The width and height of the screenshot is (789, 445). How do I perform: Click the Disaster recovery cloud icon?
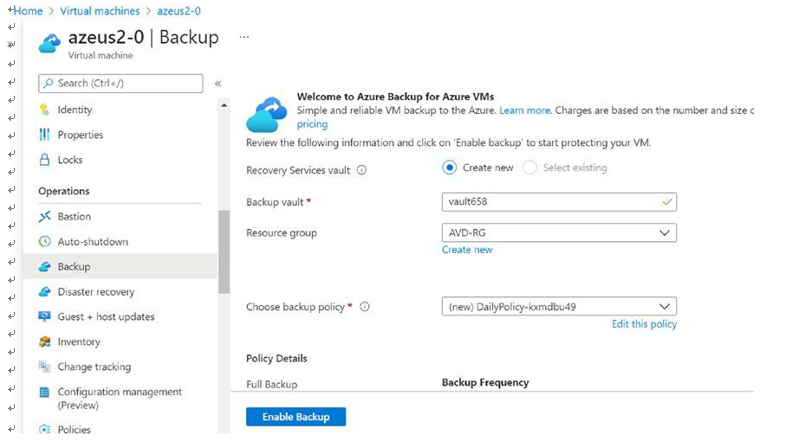(44, 291)
